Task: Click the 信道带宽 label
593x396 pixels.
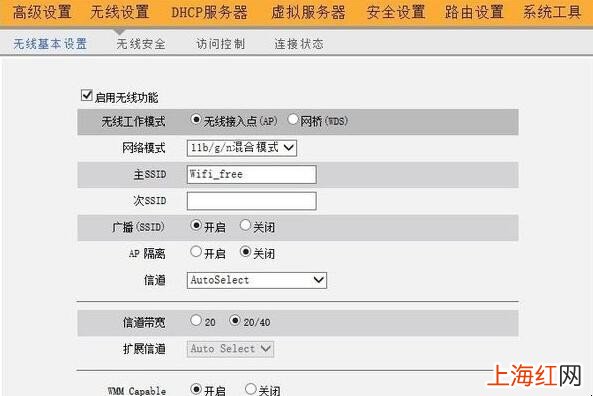Action: tap(144, 323)
